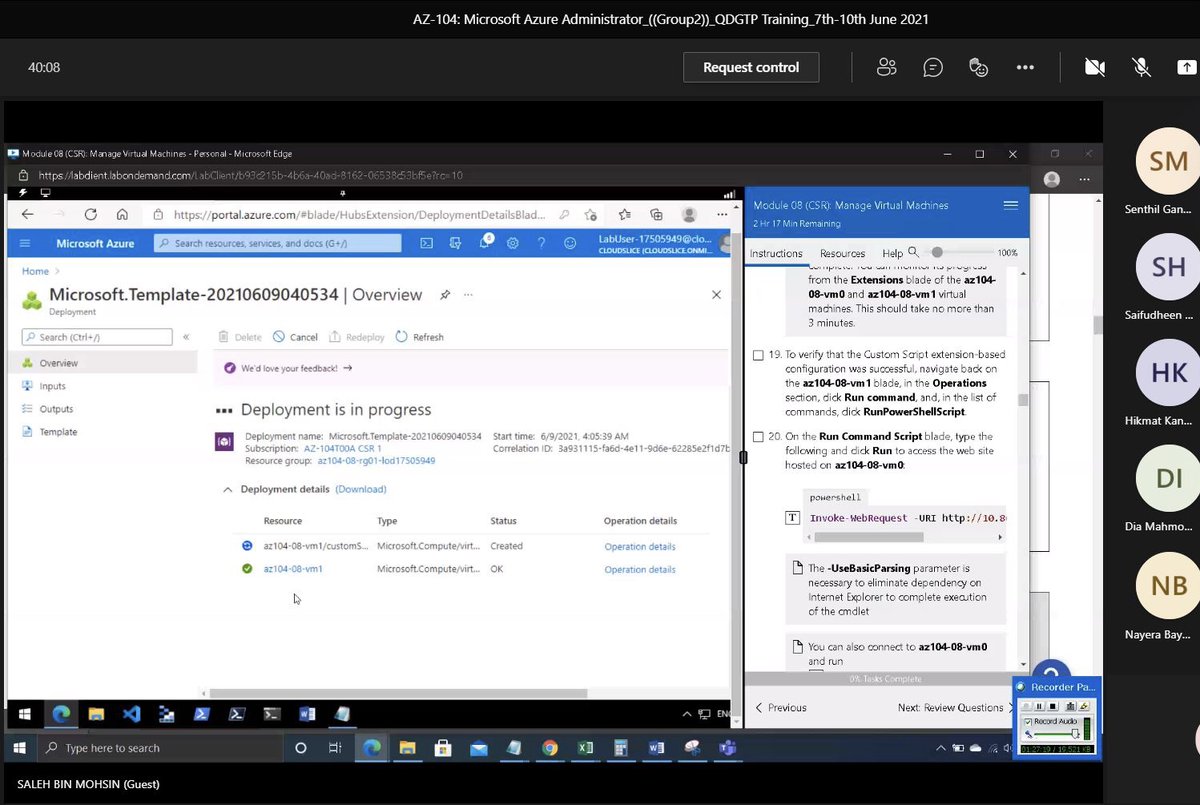
Task: Pin the deployment blade to dashboard
Action: pyautogui.click(x=445, y=295)
